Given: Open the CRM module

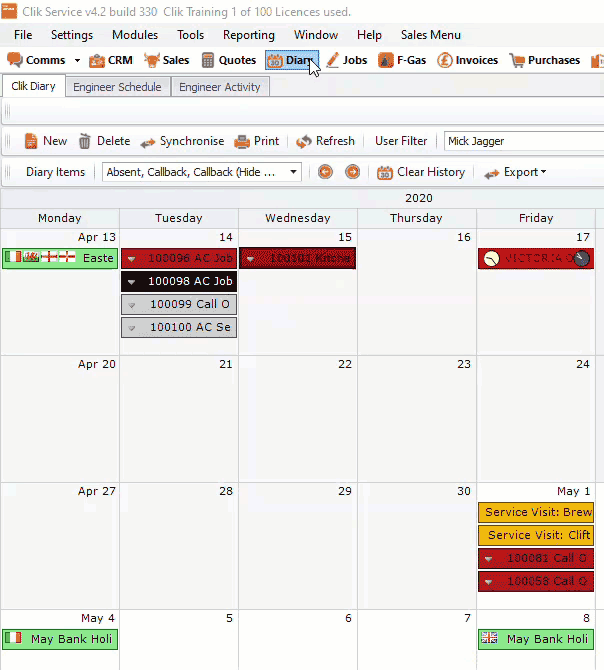Looking at the screenshot, I should (x=111, y=60).
